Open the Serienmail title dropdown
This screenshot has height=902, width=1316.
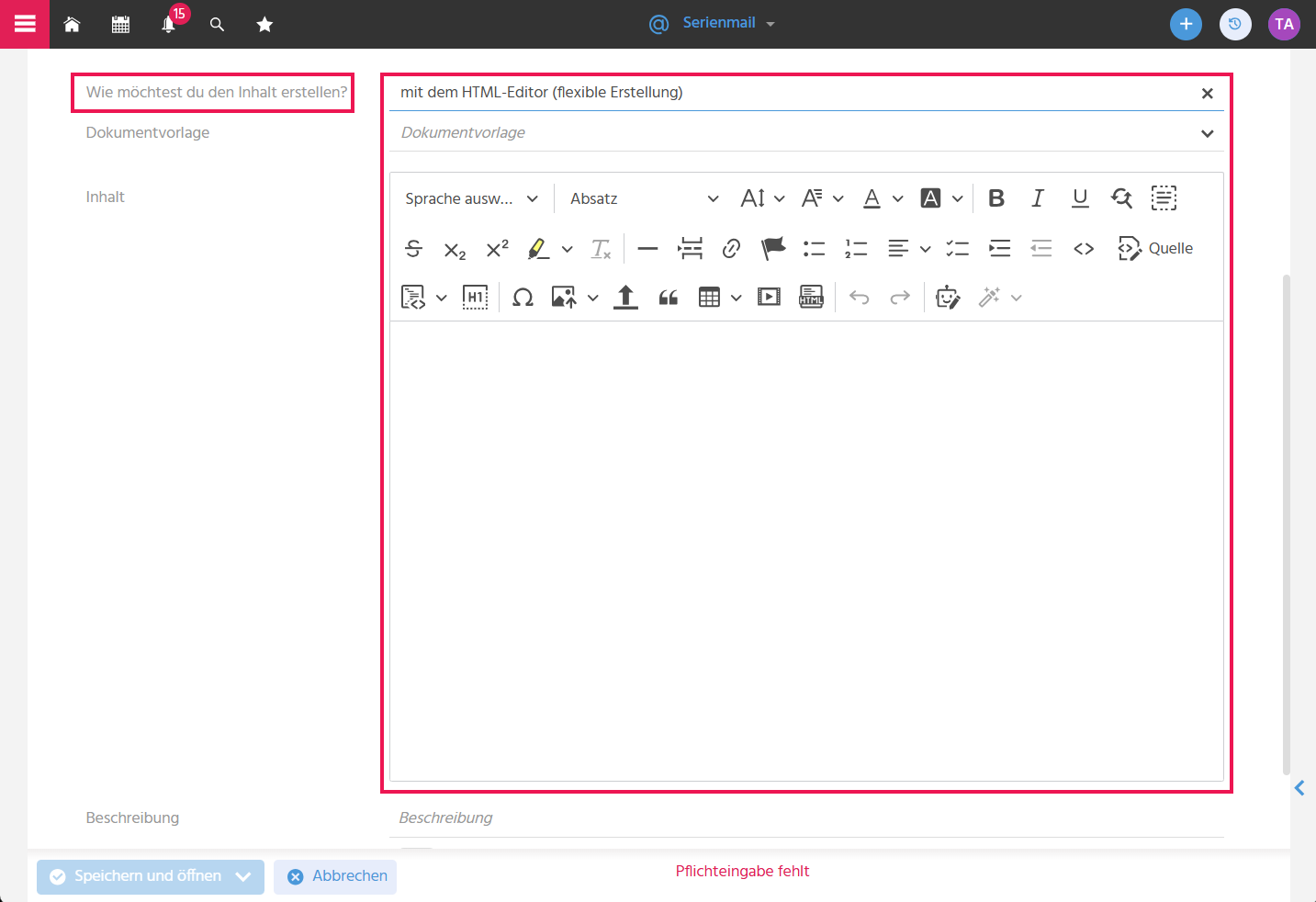pos(713,23)
